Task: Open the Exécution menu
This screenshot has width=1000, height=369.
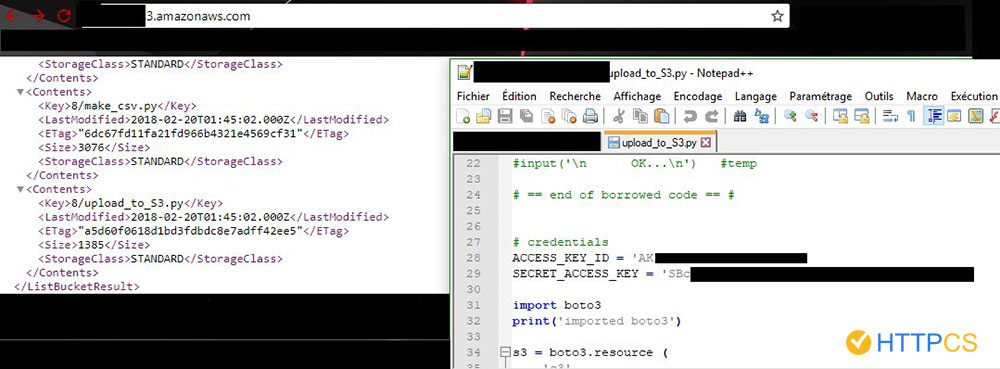Action: point(974,96)
